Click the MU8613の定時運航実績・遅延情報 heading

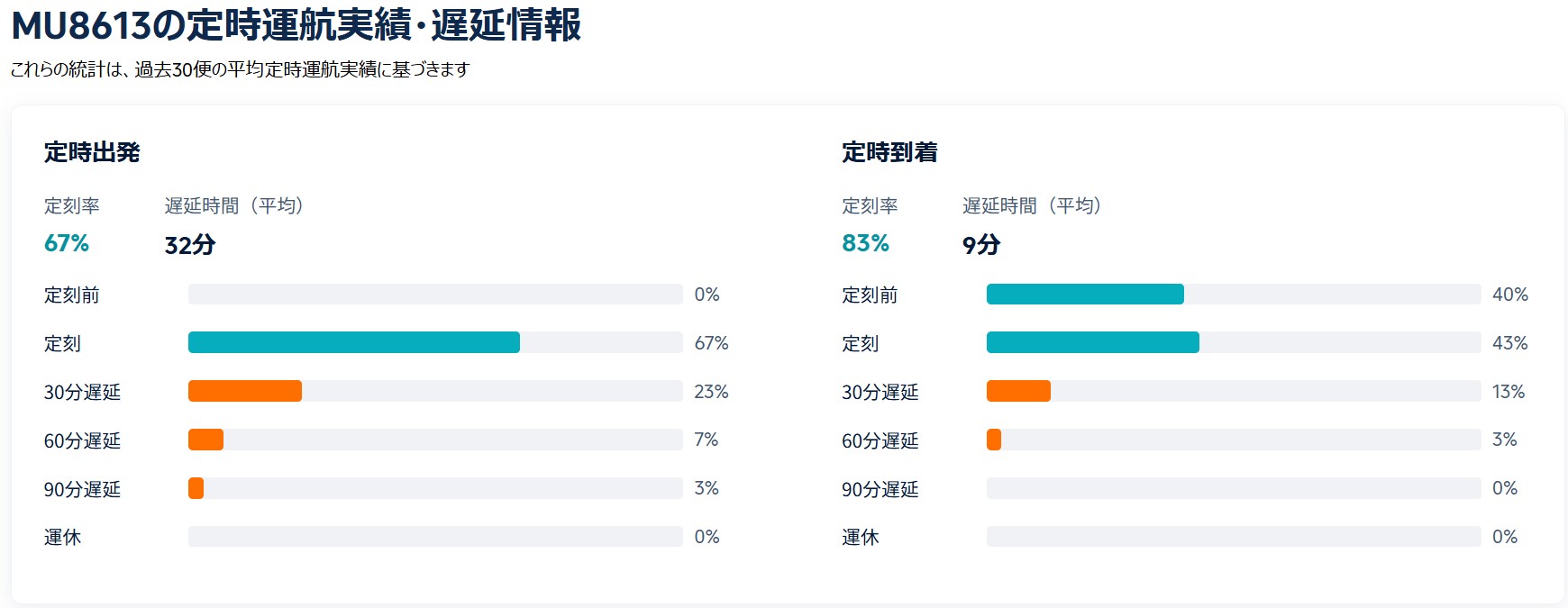coord(296,25)
